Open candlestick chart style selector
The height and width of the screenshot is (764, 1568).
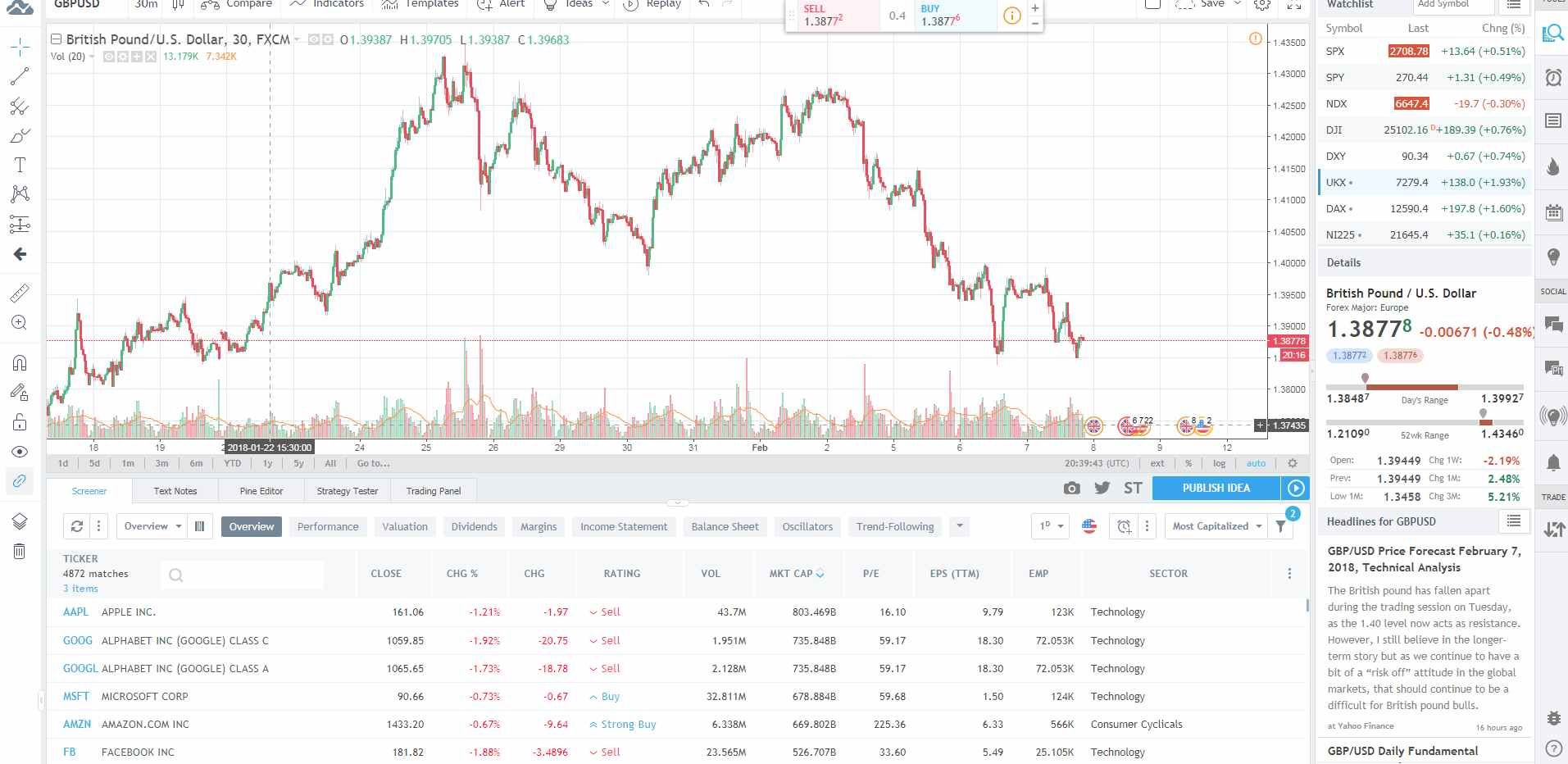179,4
